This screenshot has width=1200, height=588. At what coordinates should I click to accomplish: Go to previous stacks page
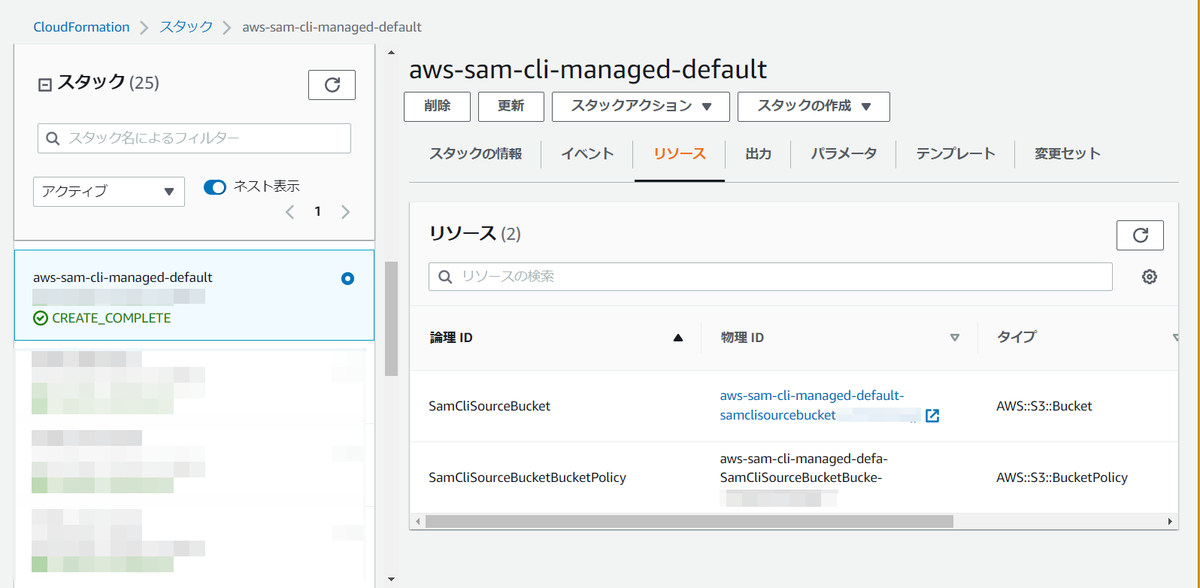tap(290, 212)
